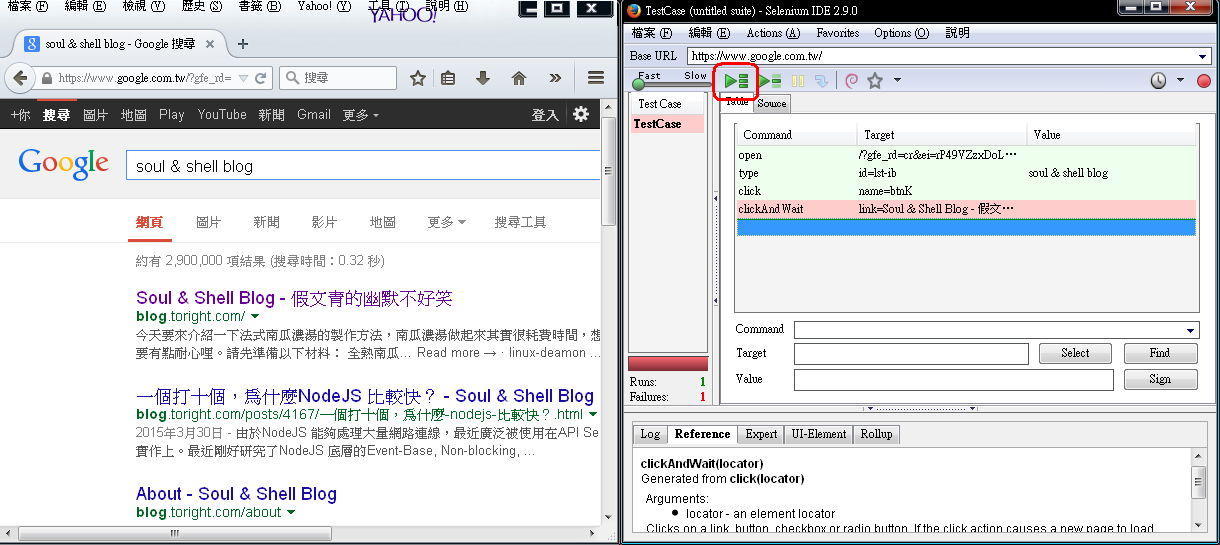
Task: Select the clickAndWait command row
Action: coord(965,209)
